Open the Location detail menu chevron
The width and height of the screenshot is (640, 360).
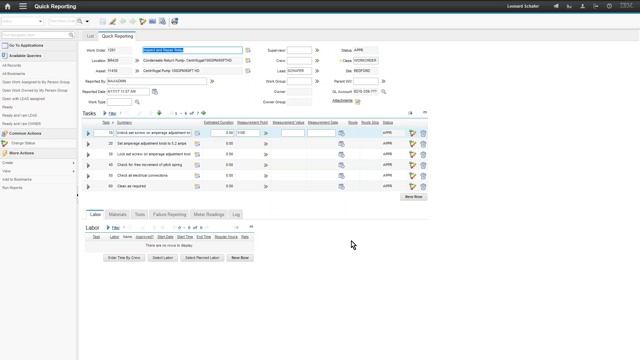[x=137, y=60]
